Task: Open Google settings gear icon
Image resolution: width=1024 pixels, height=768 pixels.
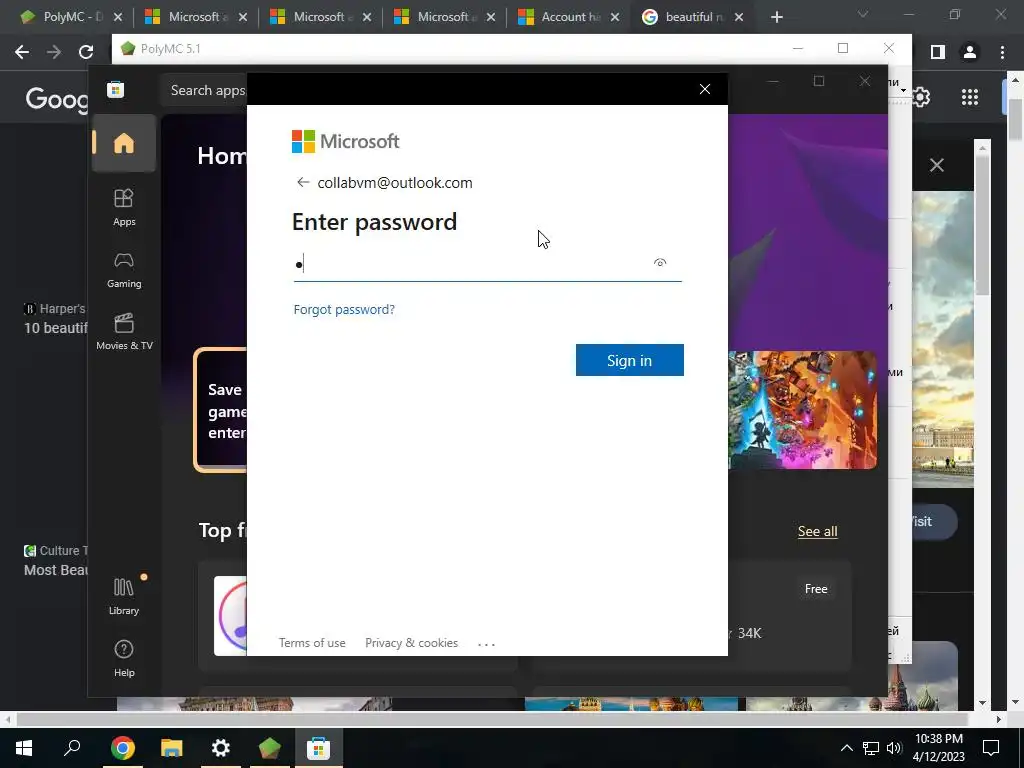Action: (x=921, y=97)
